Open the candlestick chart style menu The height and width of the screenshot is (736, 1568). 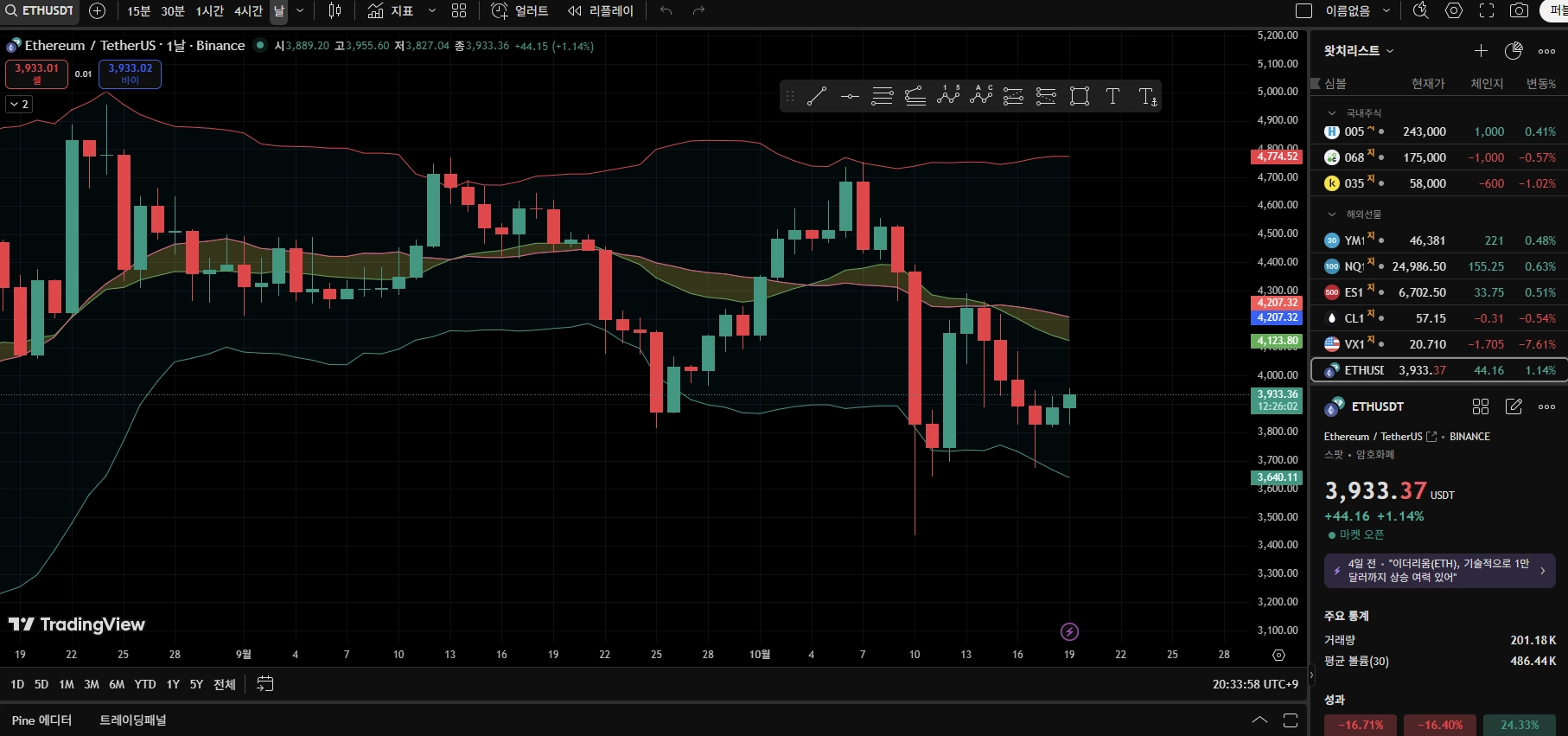(335, 10)
